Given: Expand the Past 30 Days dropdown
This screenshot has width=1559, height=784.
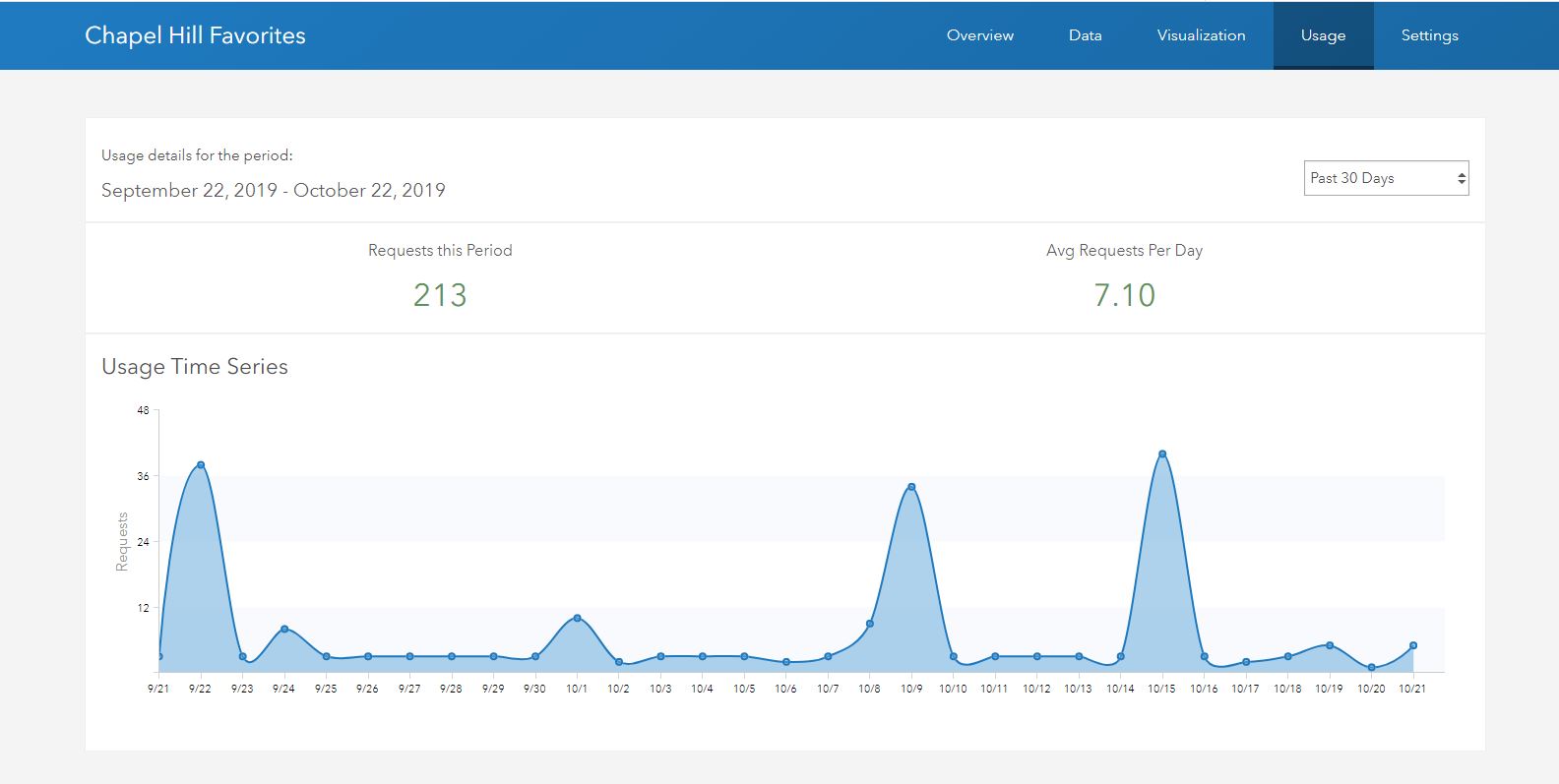Looking at the screenshot, I should click(1386, 178).
